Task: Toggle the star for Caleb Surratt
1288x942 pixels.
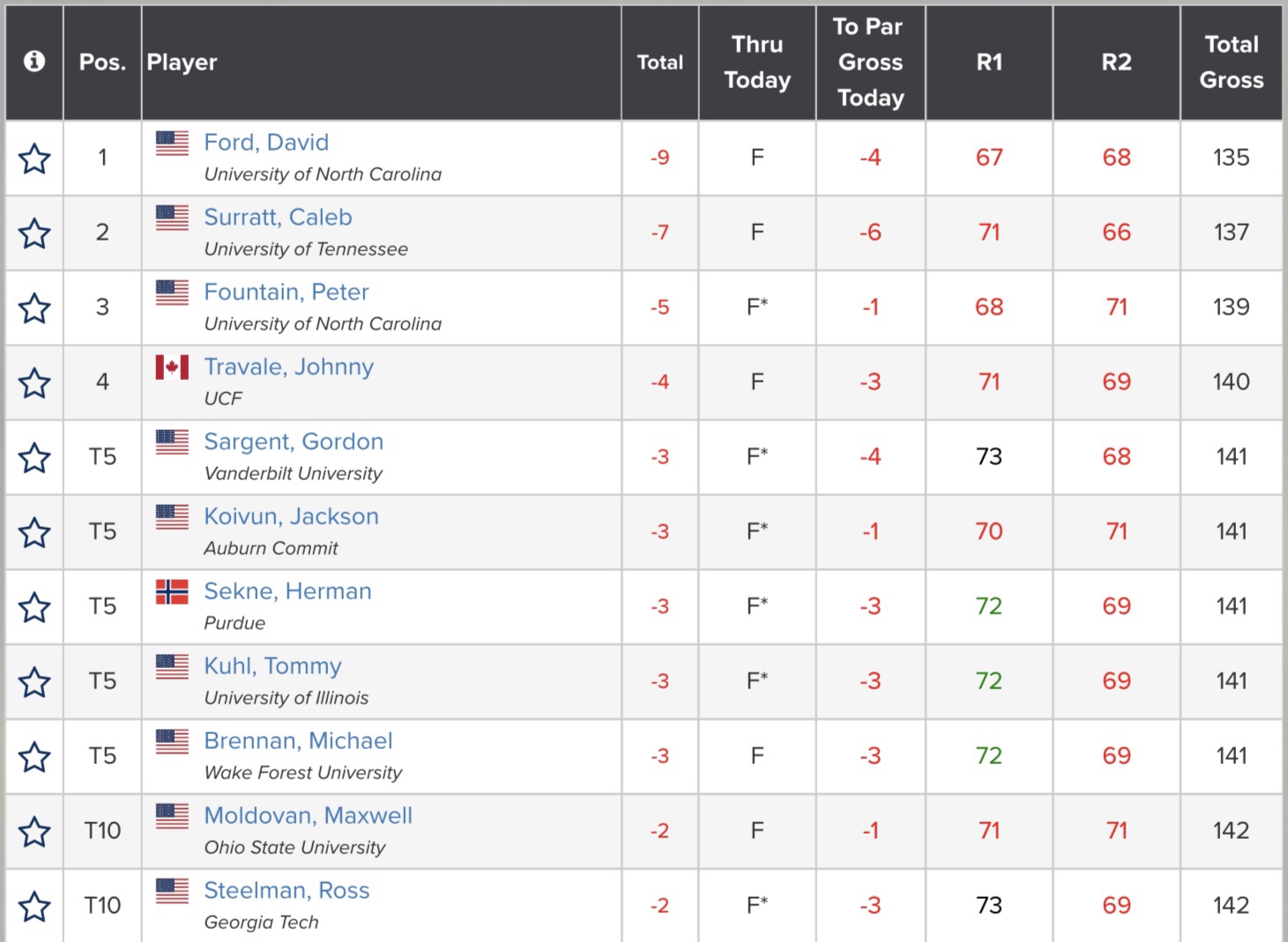Action: (x=34, y=234)
